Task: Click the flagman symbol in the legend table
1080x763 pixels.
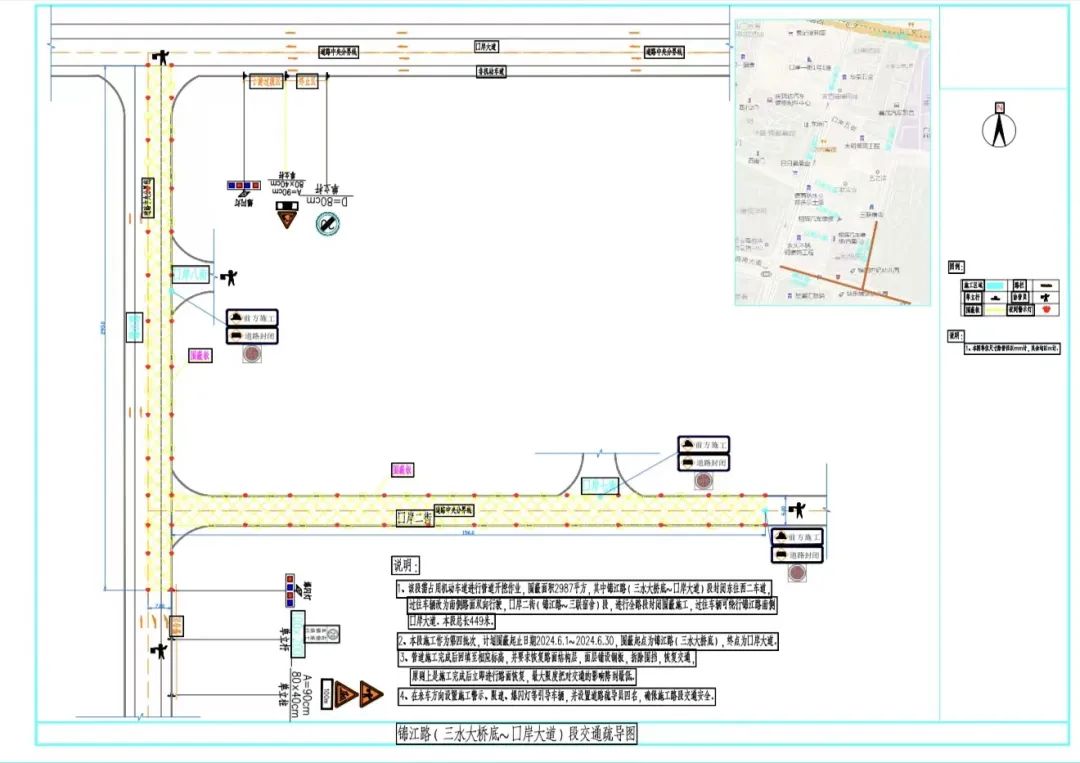Action: click(1046, 297)
